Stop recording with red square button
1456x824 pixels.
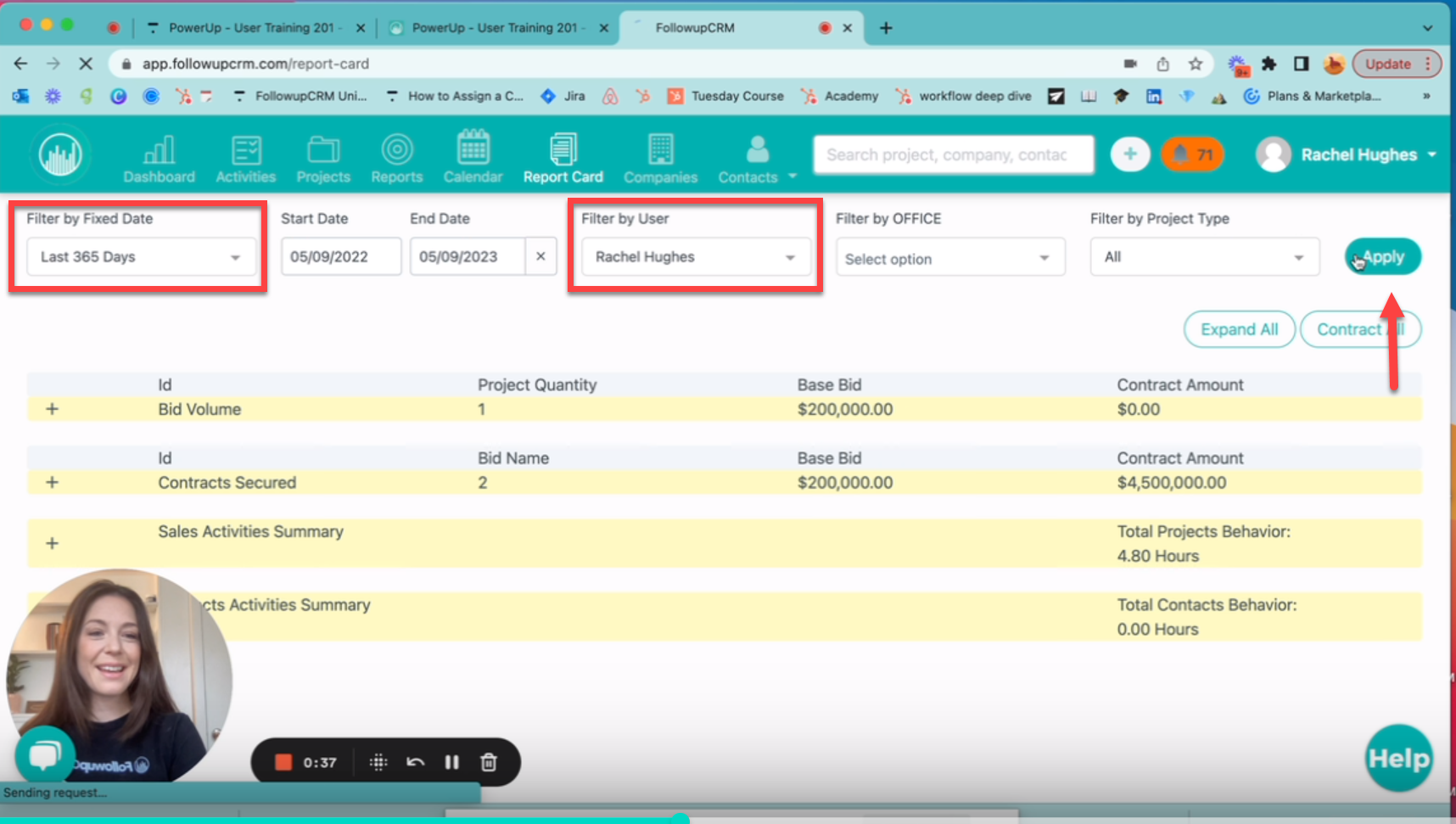283,762
